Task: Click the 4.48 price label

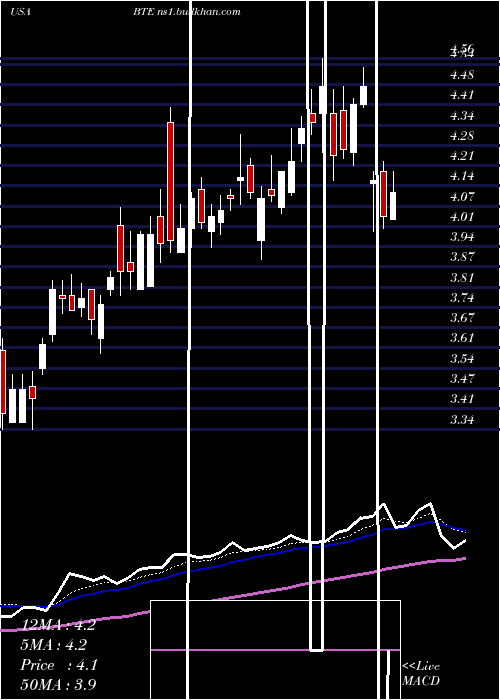Action: point(462,75)
